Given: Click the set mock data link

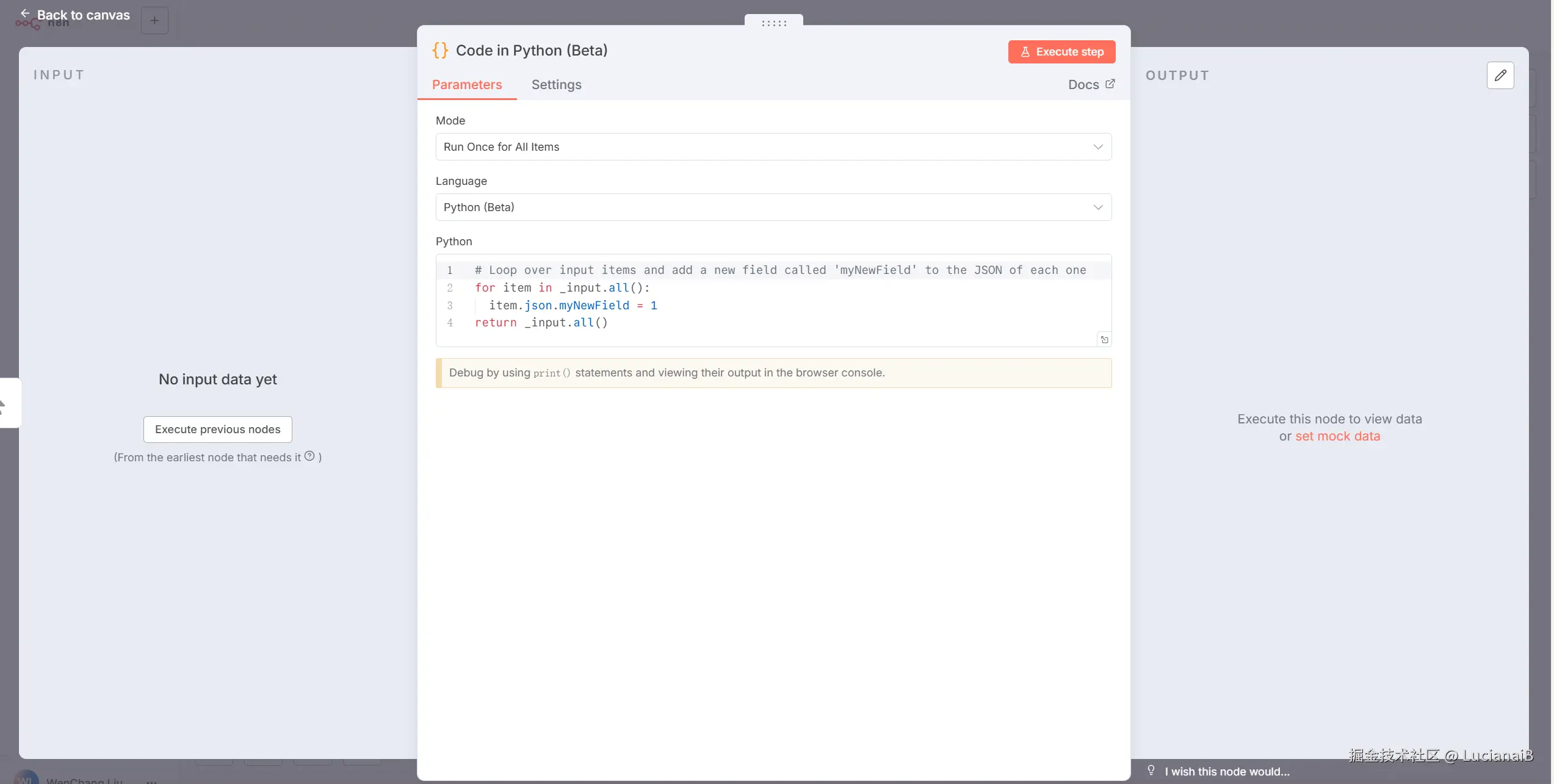Looking at the screenshot, I should 1337,436.
